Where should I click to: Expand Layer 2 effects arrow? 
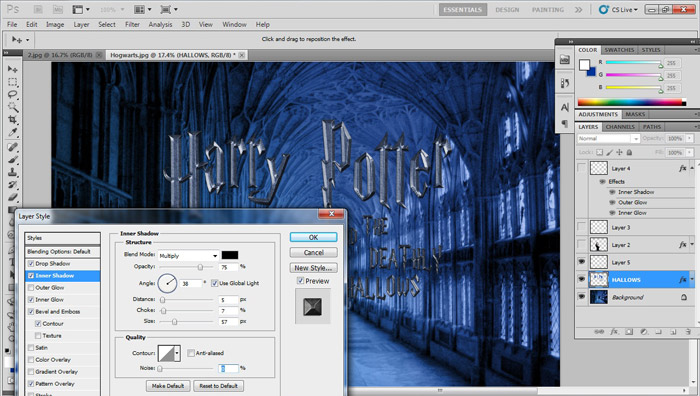(x=692, y=245)
